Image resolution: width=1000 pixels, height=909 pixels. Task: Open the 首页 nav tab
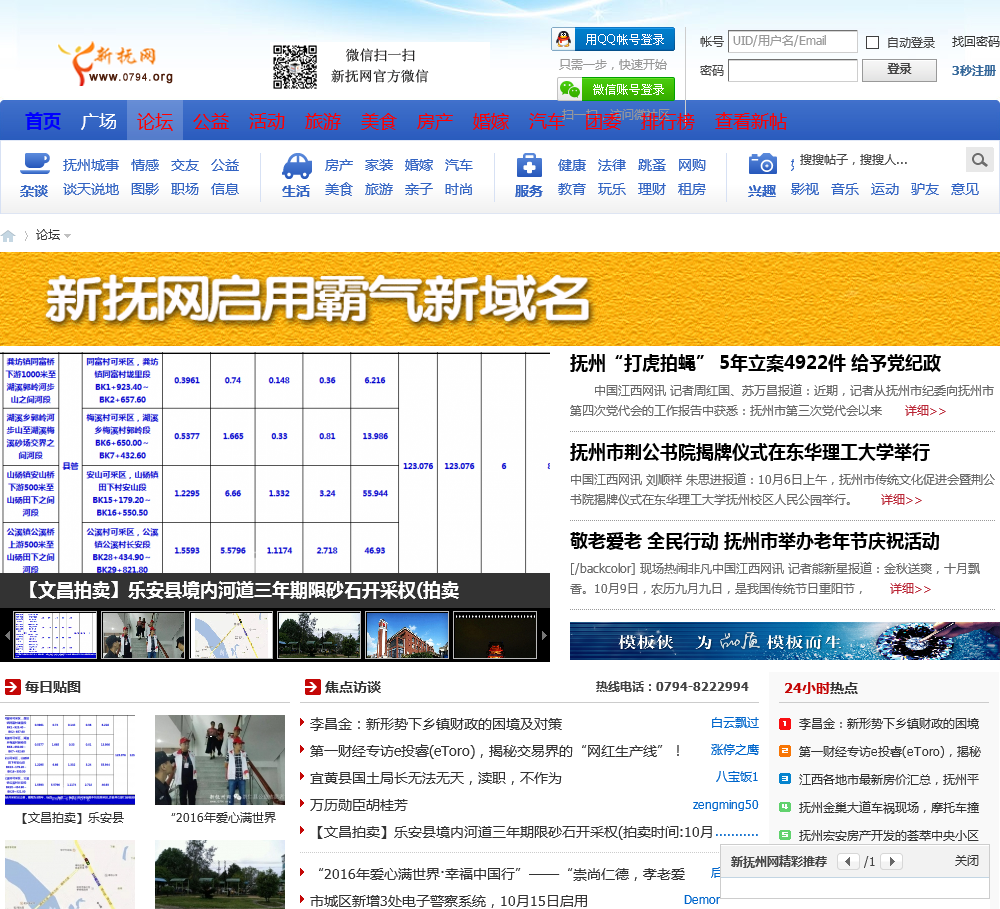click(x=43, y=121)
